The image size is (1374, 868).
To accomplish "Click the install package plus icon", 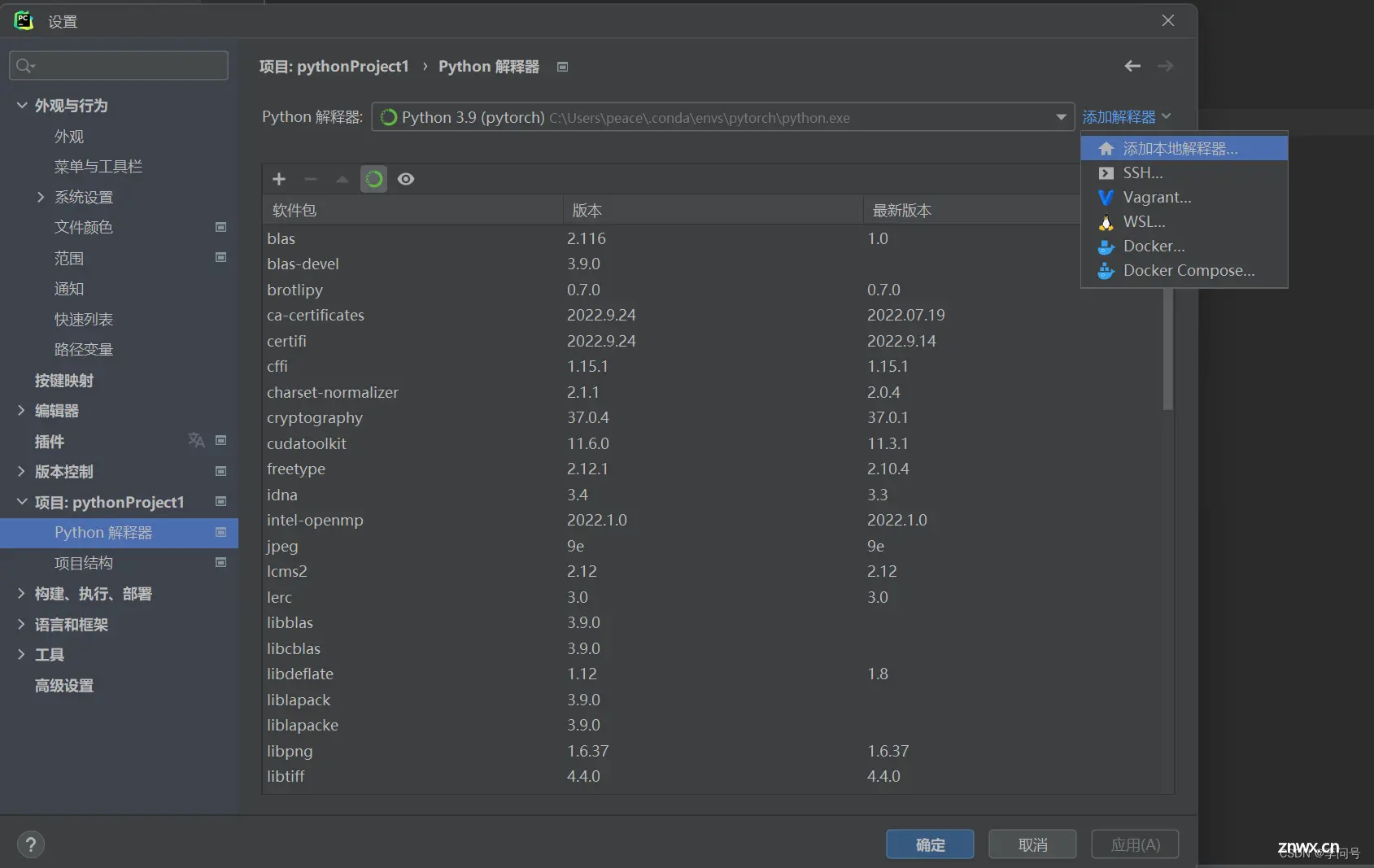I will pos(279,179).
